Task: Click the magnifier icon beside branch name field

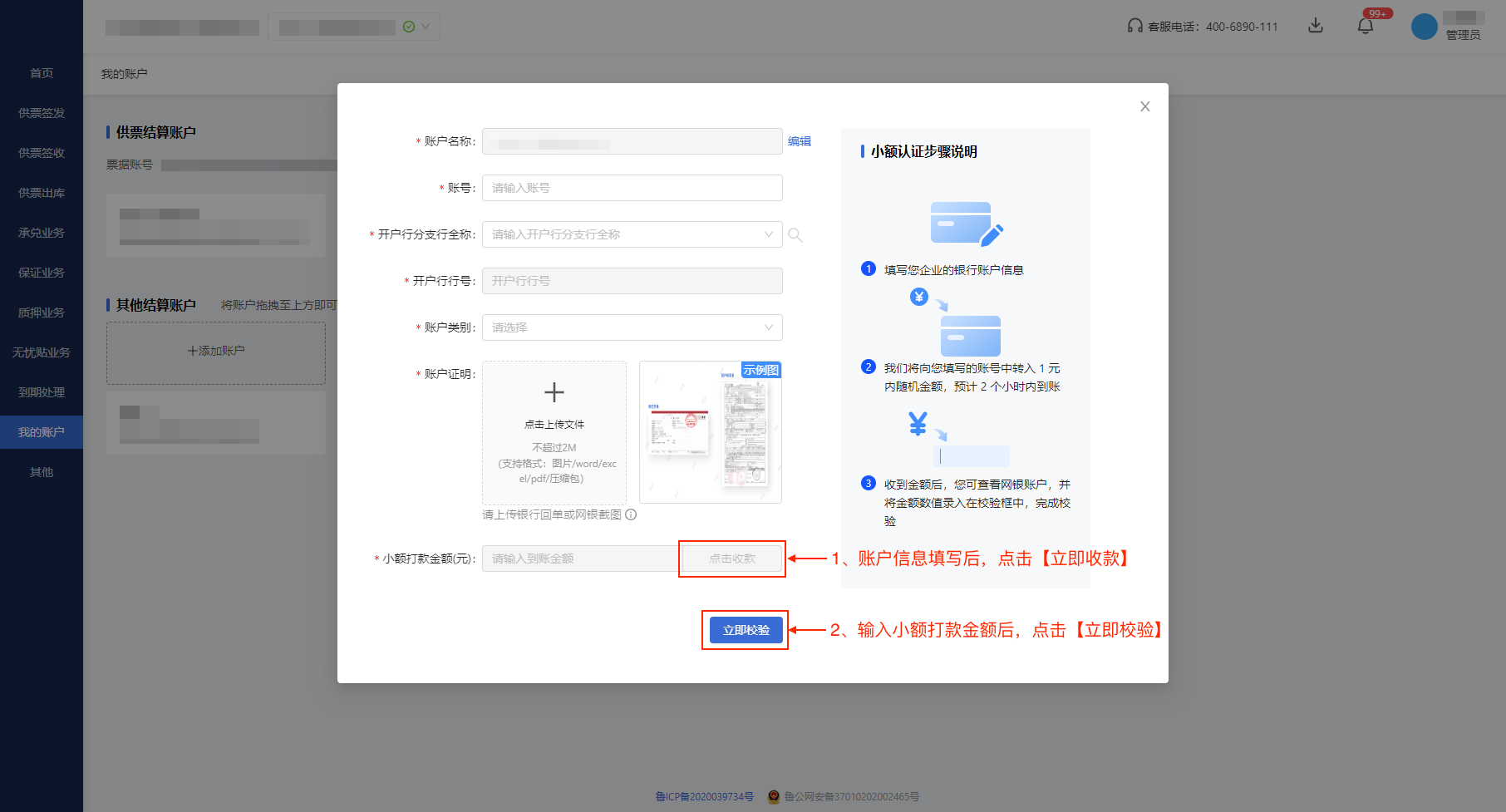Action: tap(795, 234)
